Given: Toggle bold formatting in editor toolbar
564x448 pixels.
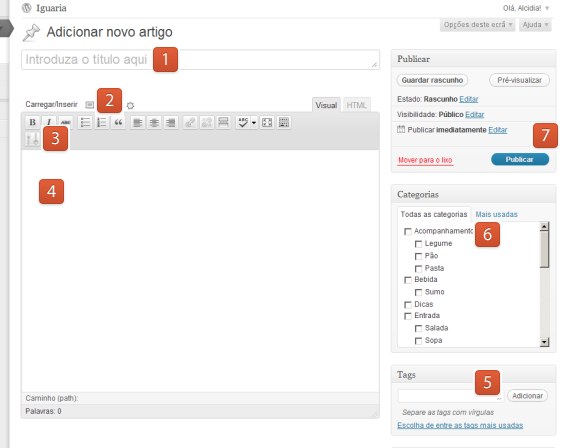Looking at the screenshot, I should pyautogui.click(x=32, y=122).
